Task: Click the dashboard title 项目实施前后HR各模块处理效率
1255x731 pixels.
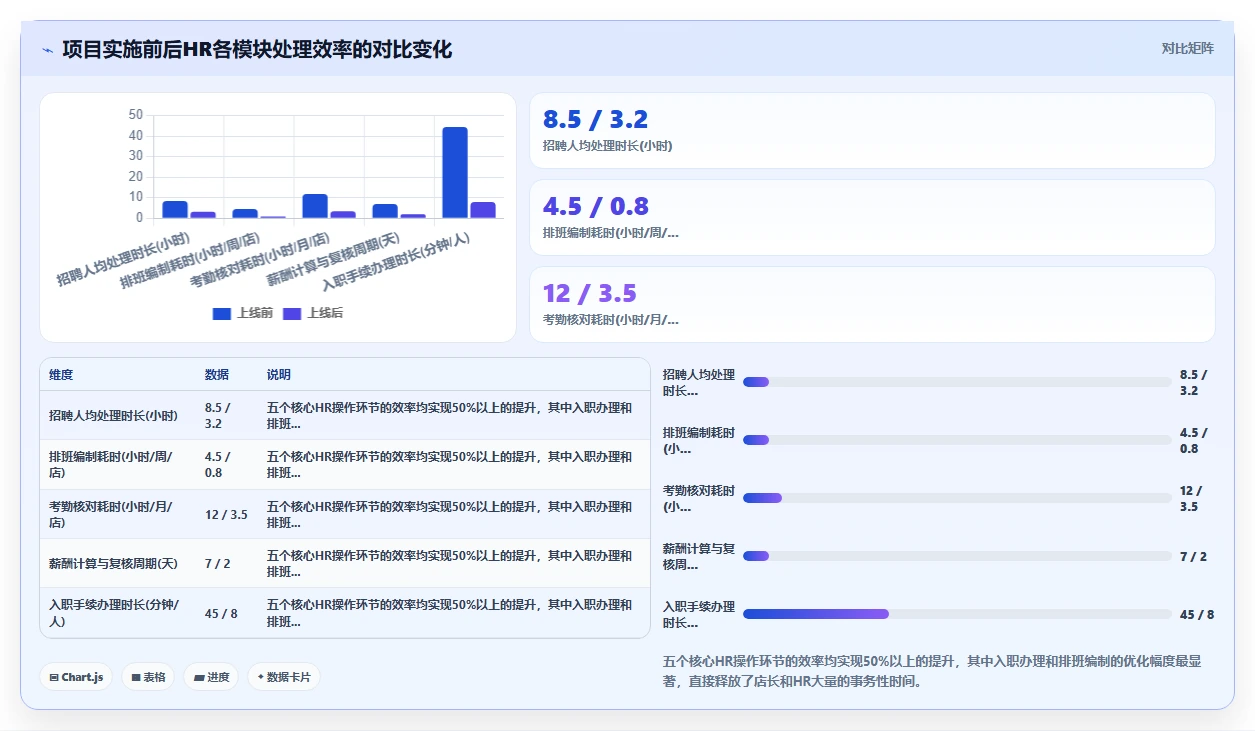Action: coord(257,49)
